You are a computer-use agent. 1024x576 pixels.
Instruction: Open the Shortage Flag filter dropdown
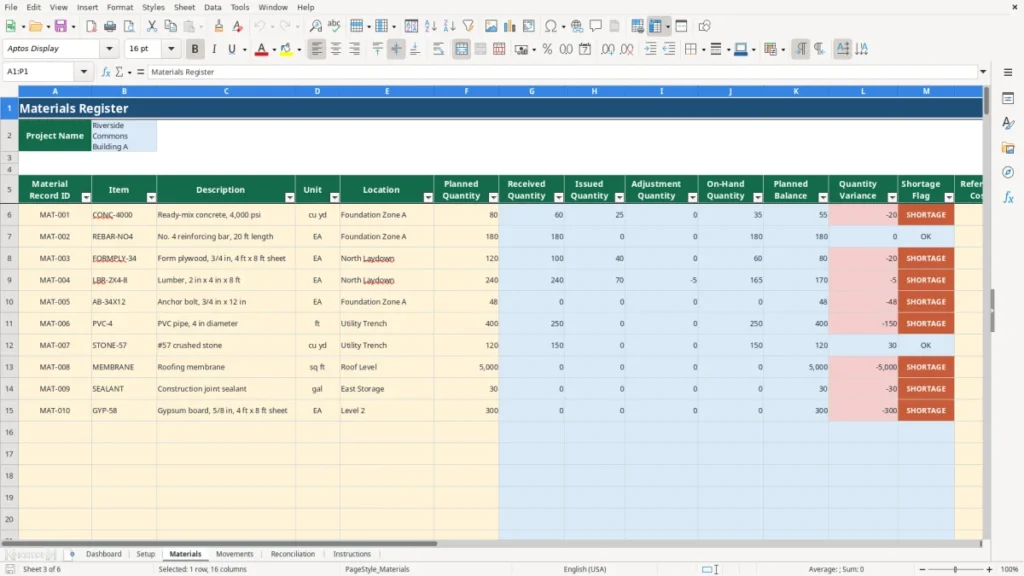[x=949, y=197]
